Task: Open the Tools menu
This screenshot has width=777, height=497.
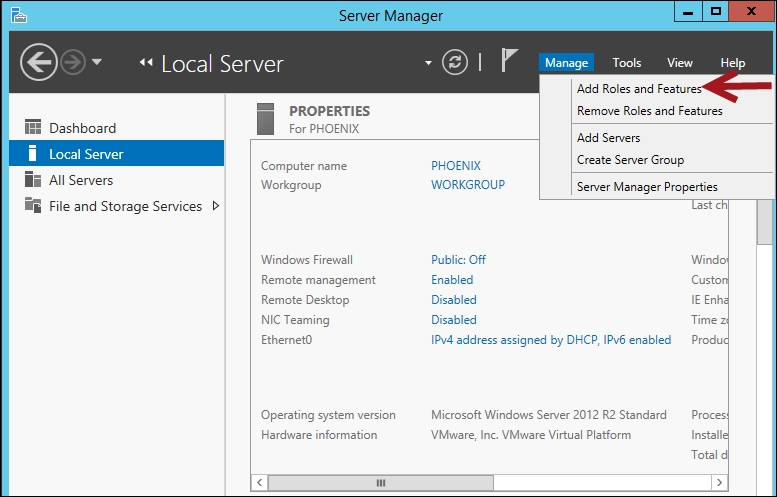Action: [x=627, y=63]
